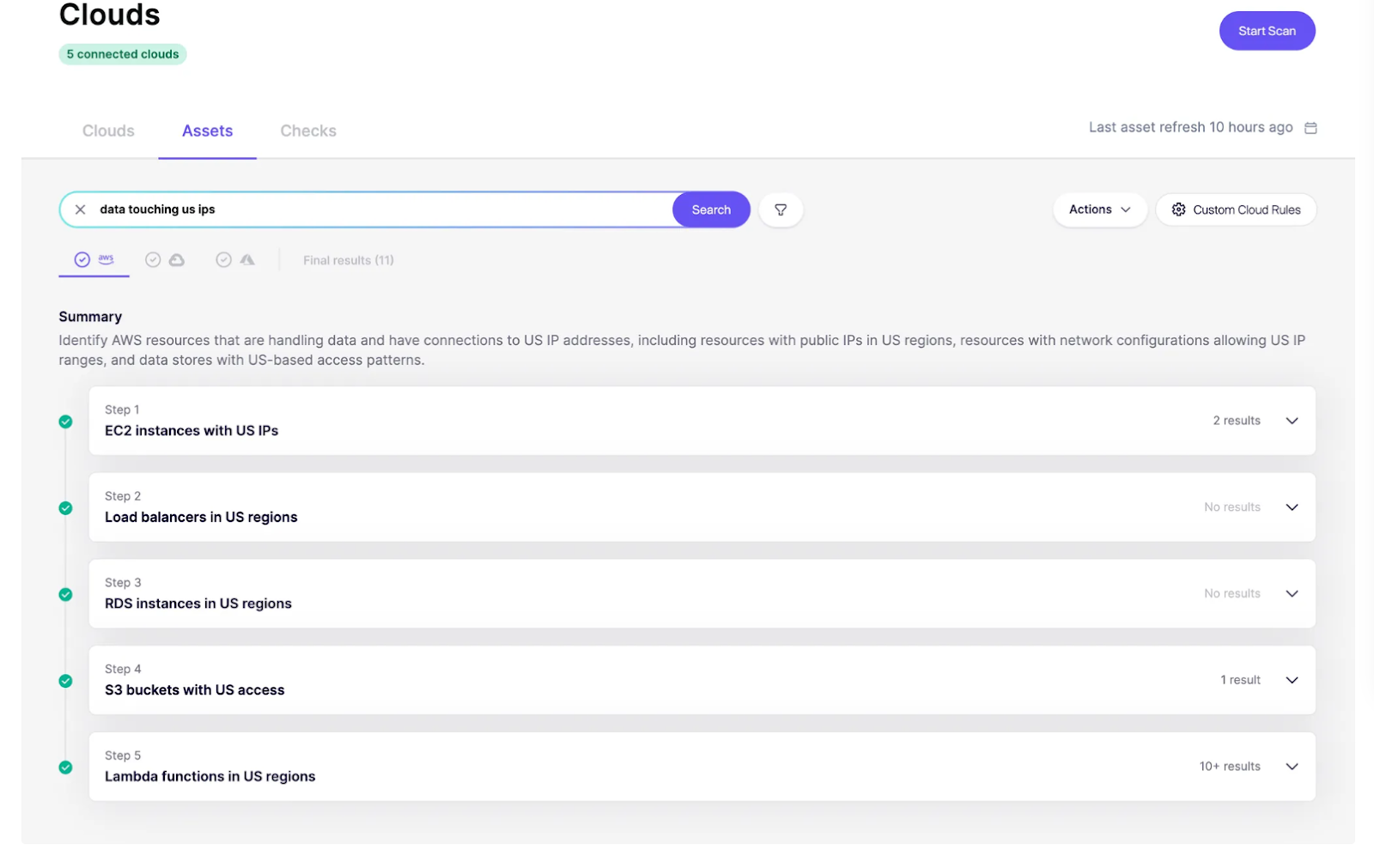1374x868 pixels.
Task: Click '10+ results' on Step 5 row
Action: (x=1230, y=767)
